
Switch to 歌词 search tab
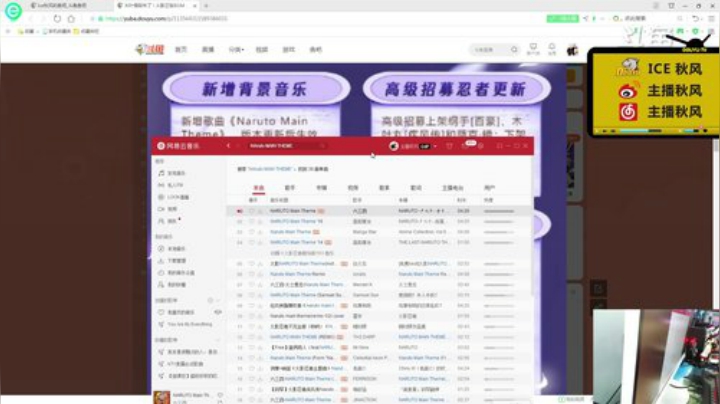click(416, 188)
